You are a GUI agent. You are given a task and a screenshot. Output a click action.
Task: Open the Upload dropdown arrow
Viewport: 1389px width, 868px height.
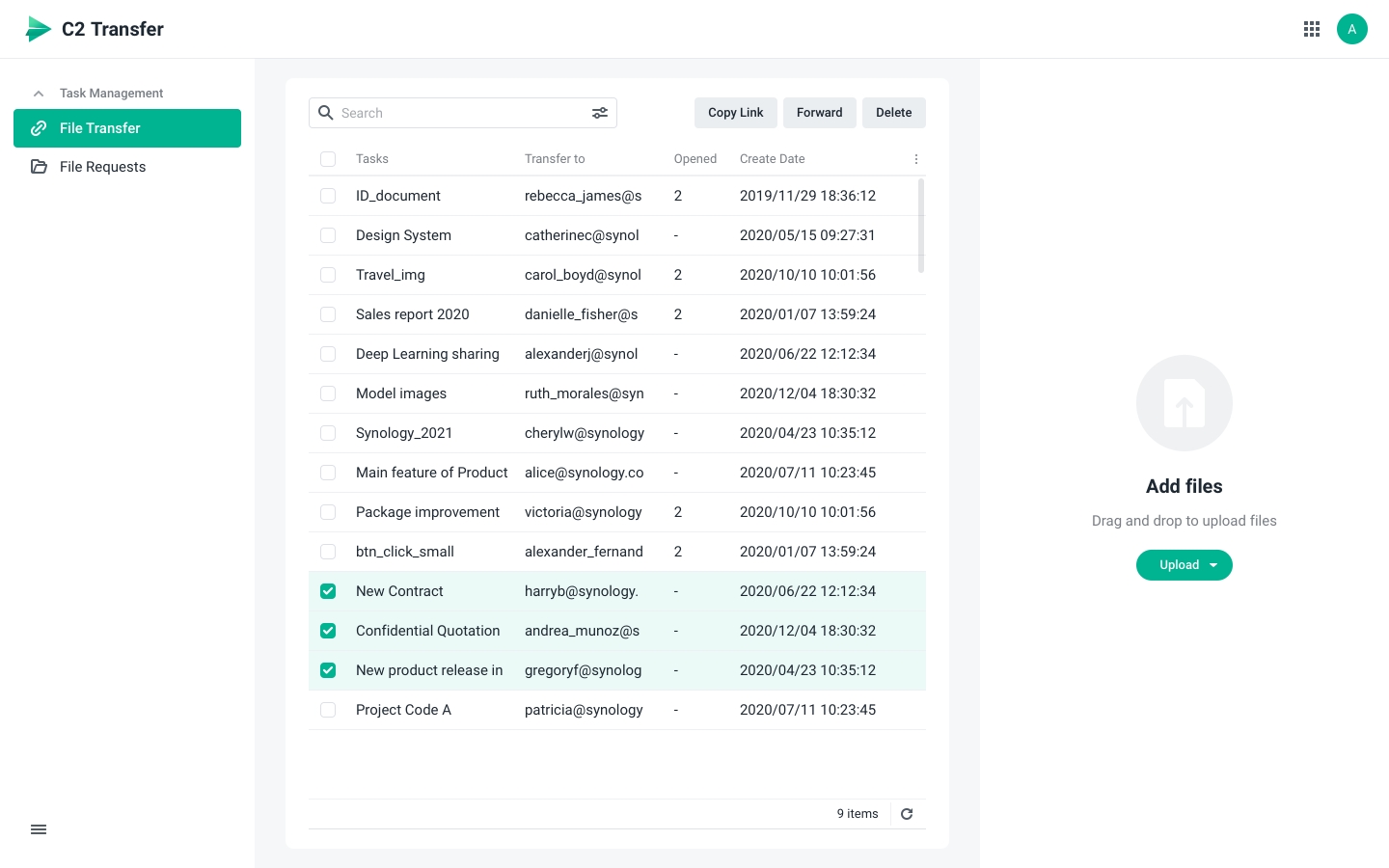[1213, 565]
